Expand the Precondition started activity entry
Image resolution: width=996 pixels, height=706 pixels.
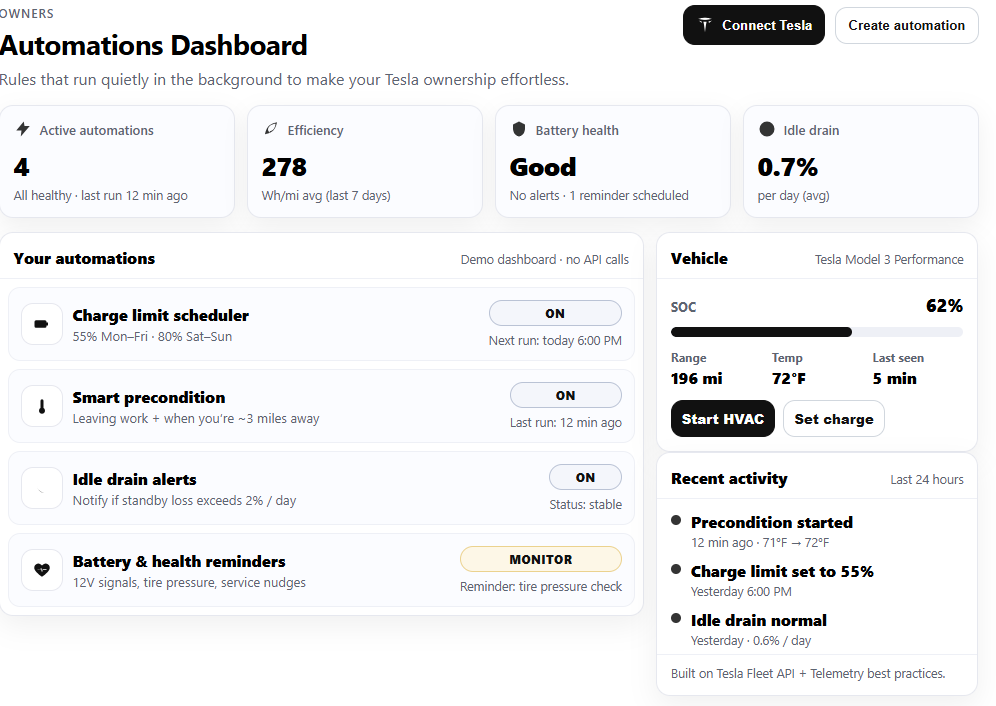pyautogui.click(x=772, y=522)
